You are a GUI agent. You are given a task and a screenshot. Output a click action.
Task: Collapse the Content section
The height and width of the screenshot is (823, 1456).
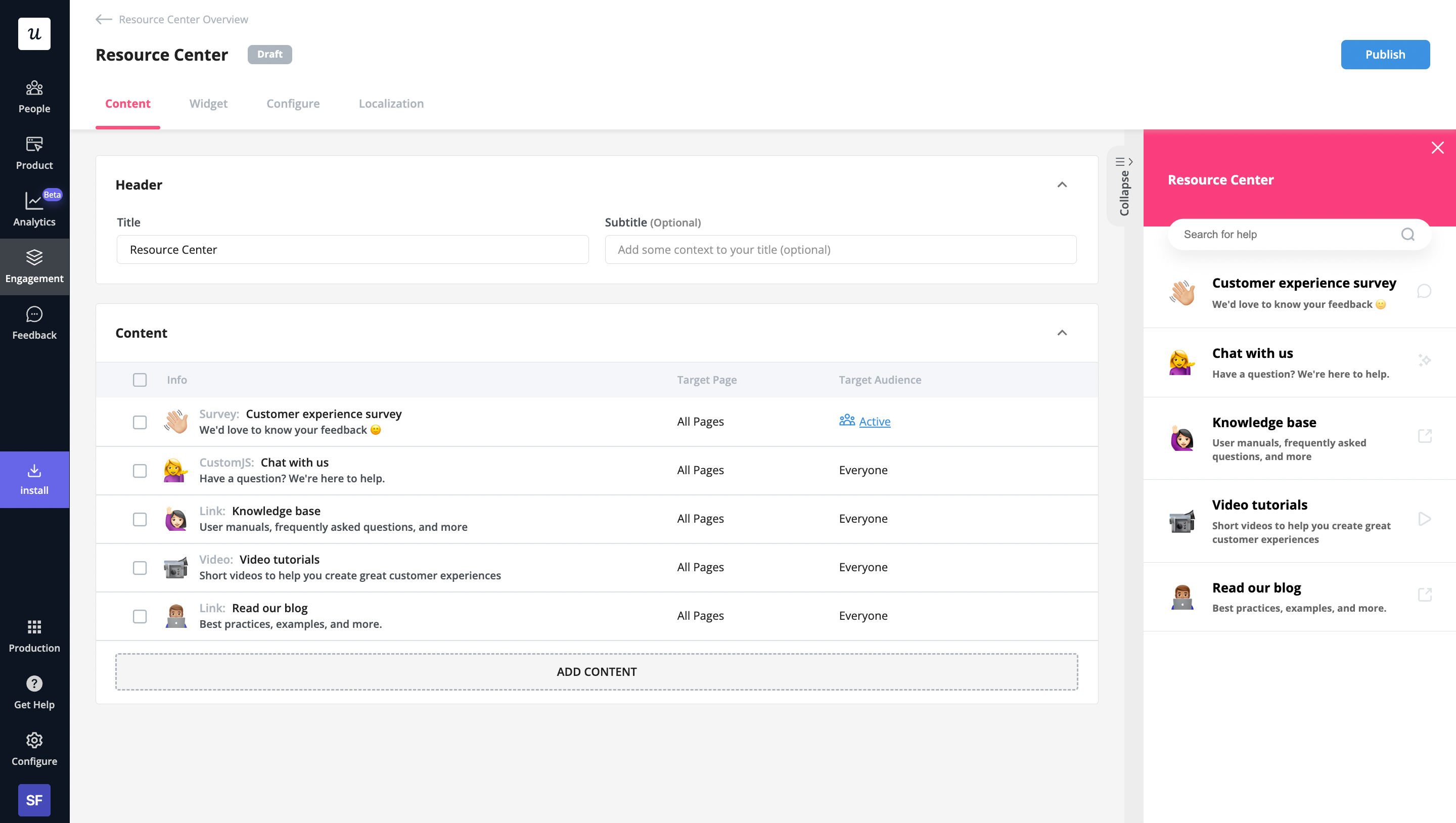[1061, 332]
